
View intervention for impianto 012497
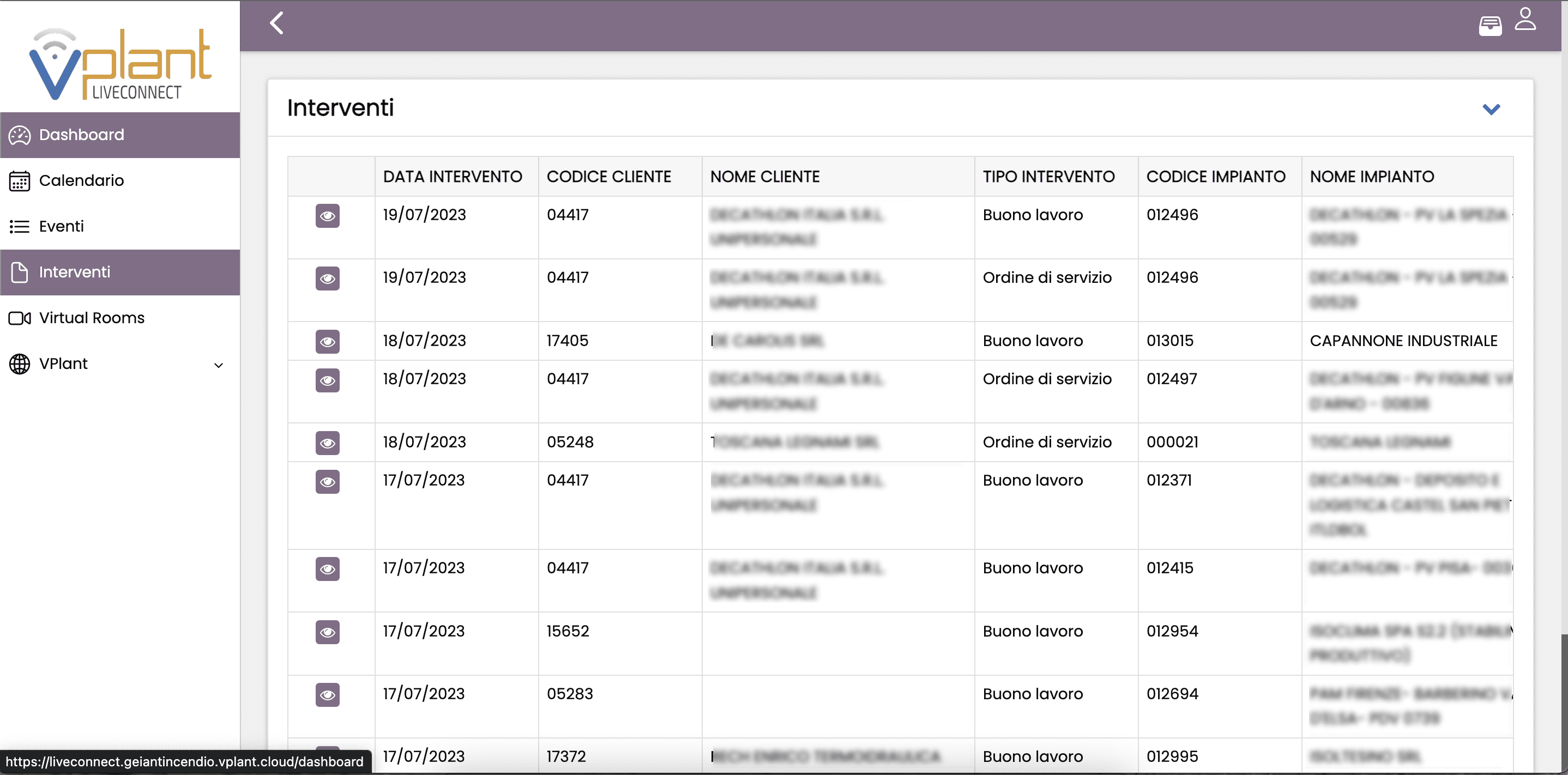point(328,380)
